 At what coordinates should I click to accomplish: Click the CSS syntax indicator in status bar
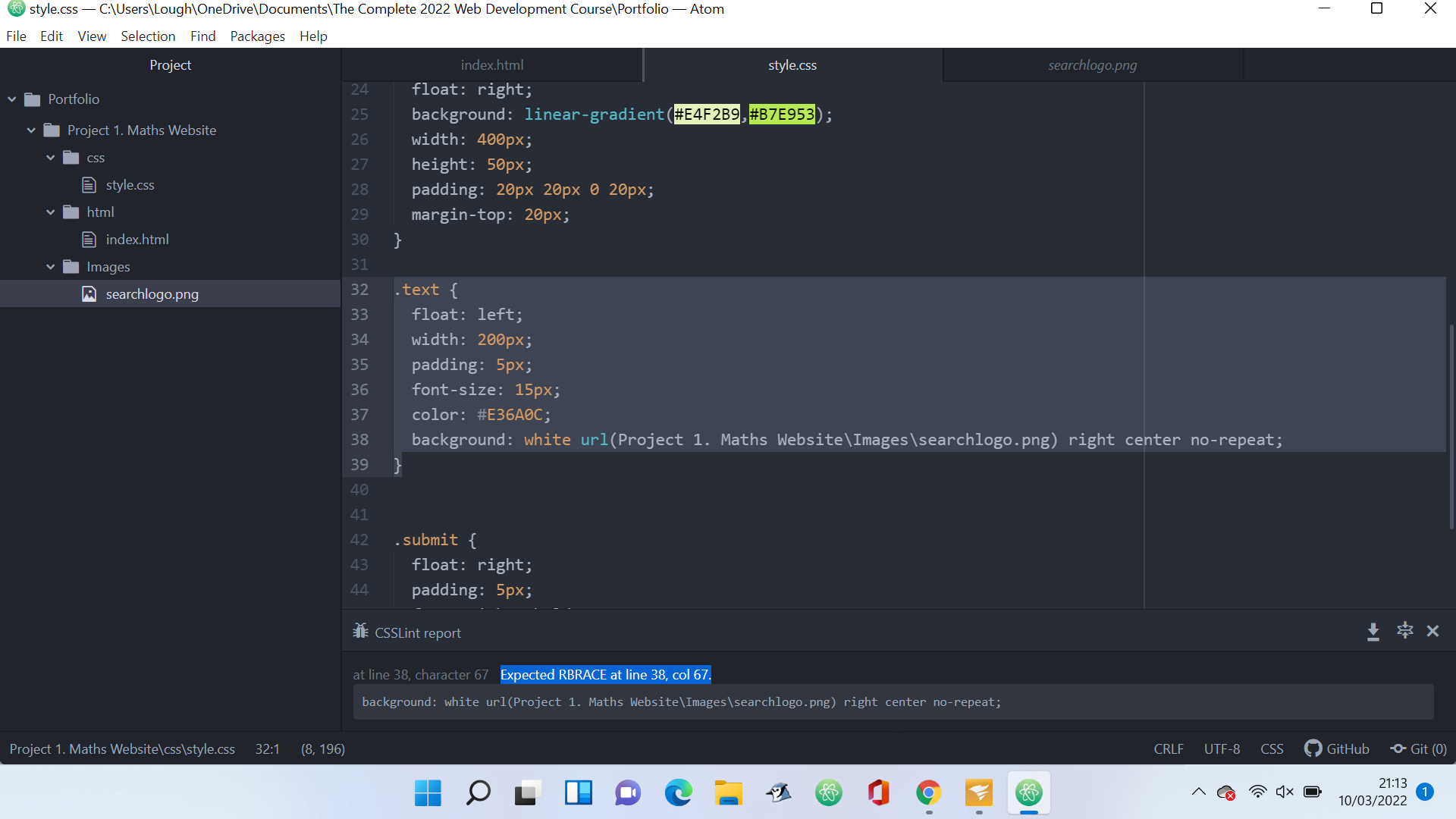click(1270, 748)
